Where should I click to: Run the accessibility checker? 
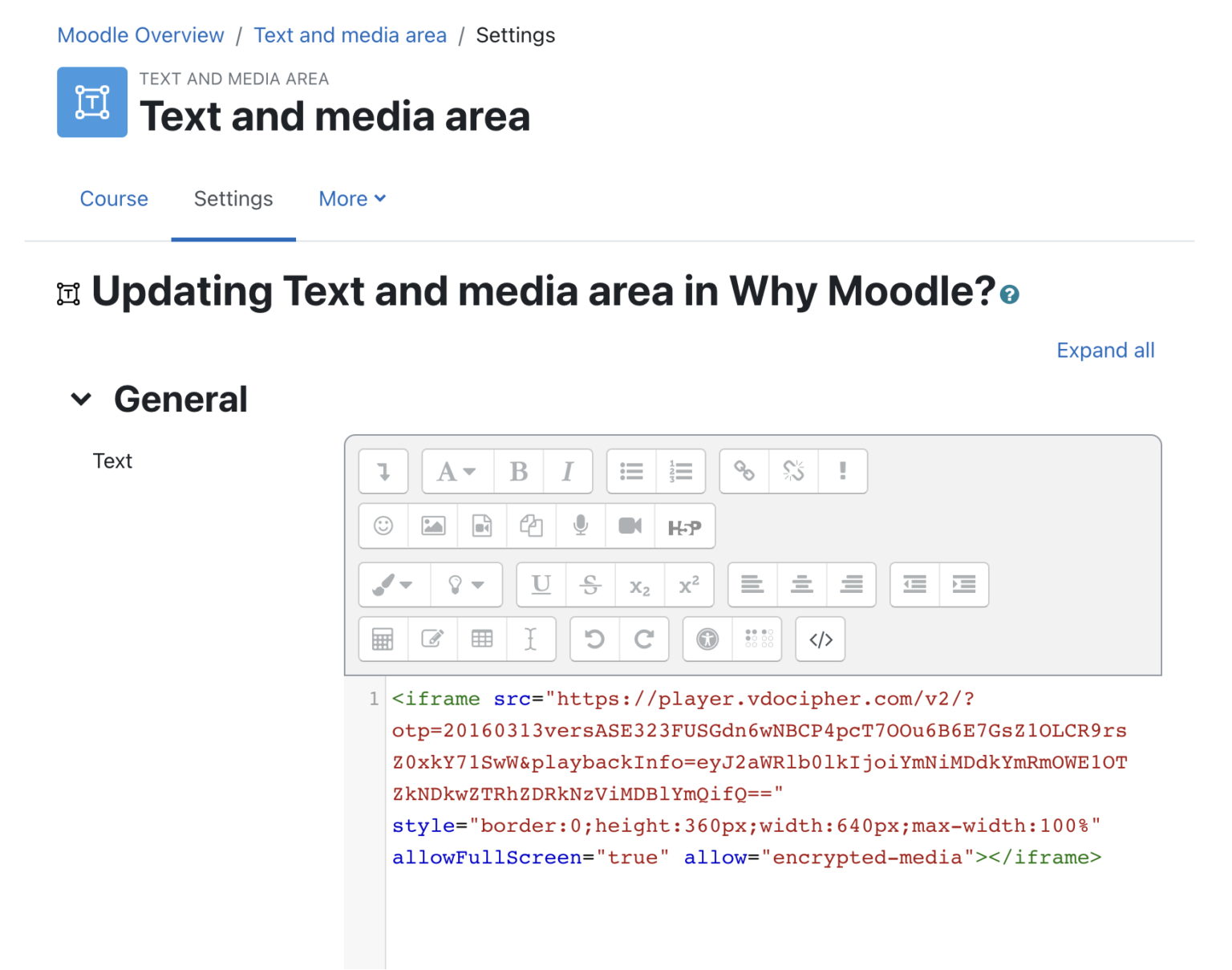[x=707, y=639]
